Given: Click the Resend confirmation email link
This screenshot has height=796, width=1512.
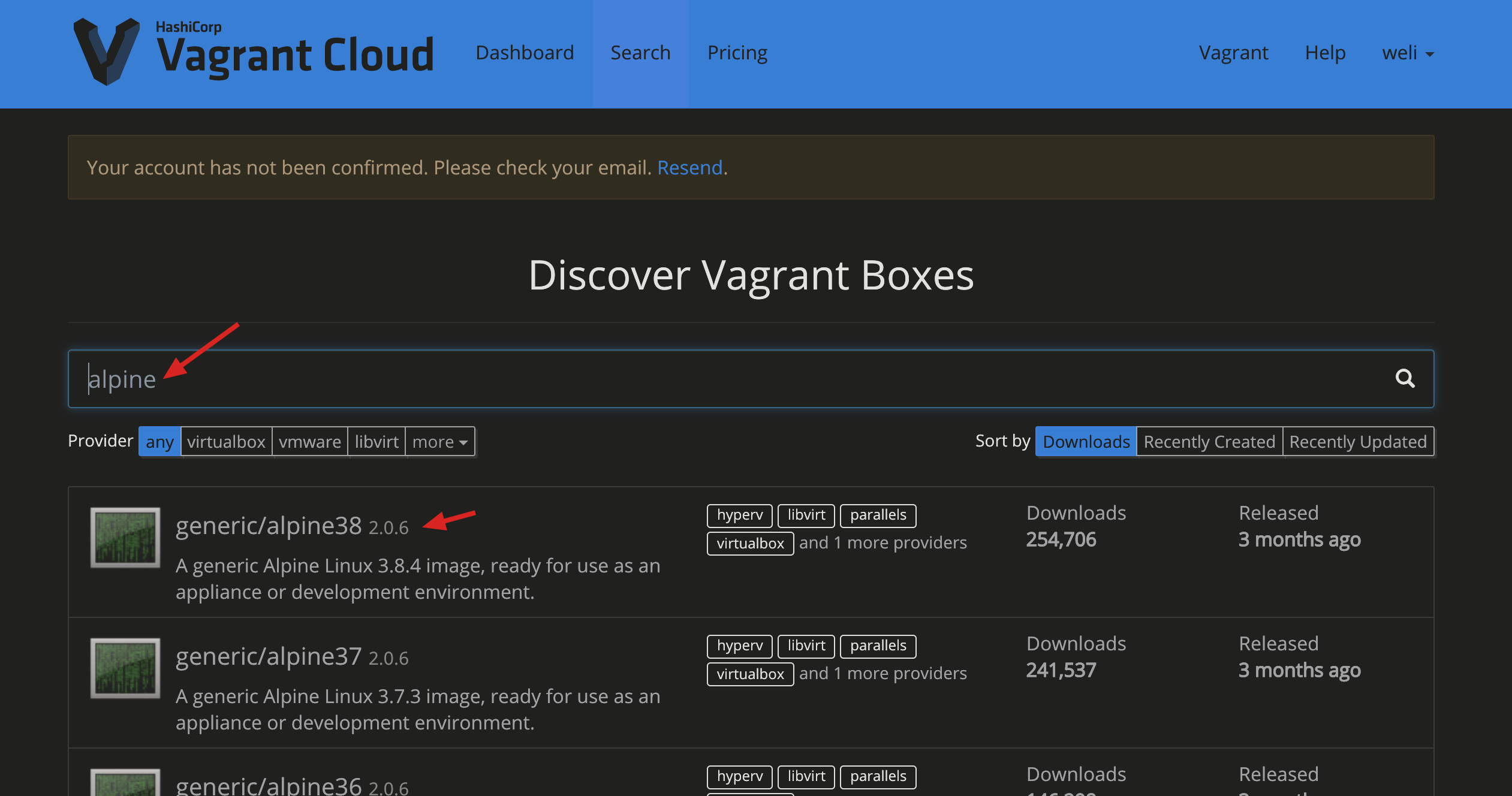Looking at the screenshot, I should pos(689,168).
